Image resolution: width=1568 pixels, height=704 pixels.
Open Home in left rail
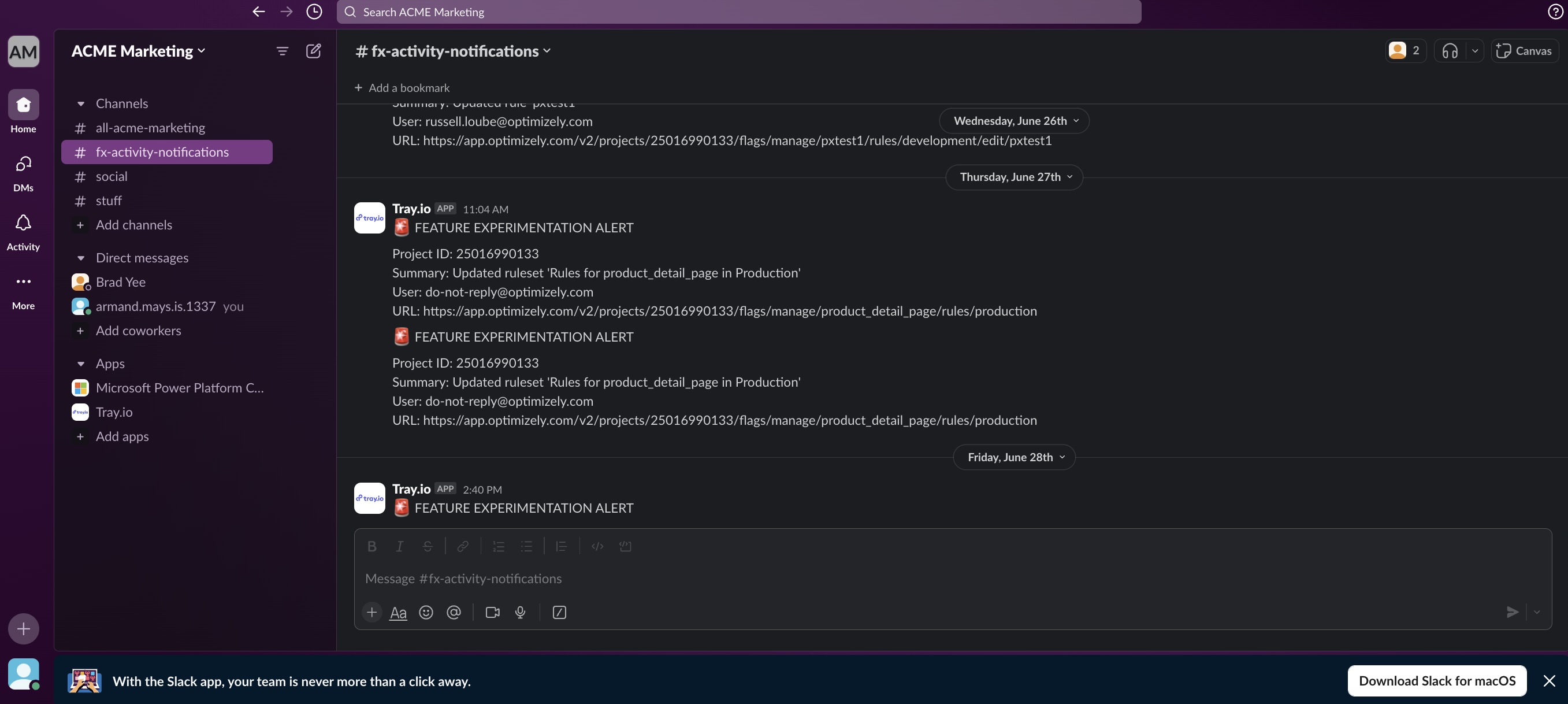23,112
